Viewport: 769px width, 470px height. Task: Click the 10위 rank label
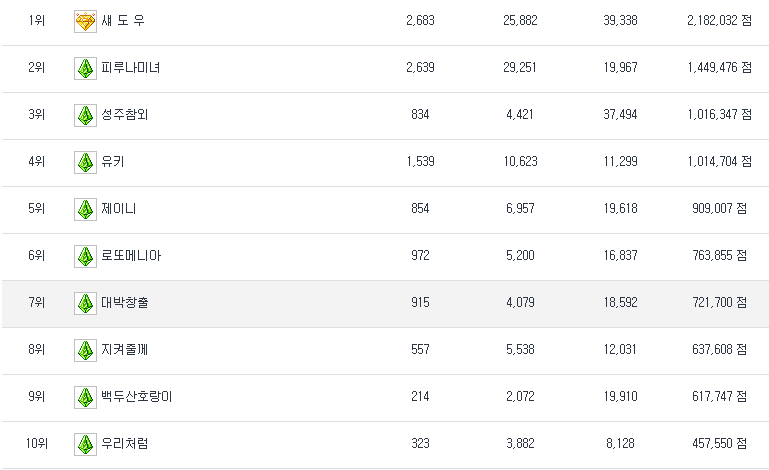(x=36, y=444)
